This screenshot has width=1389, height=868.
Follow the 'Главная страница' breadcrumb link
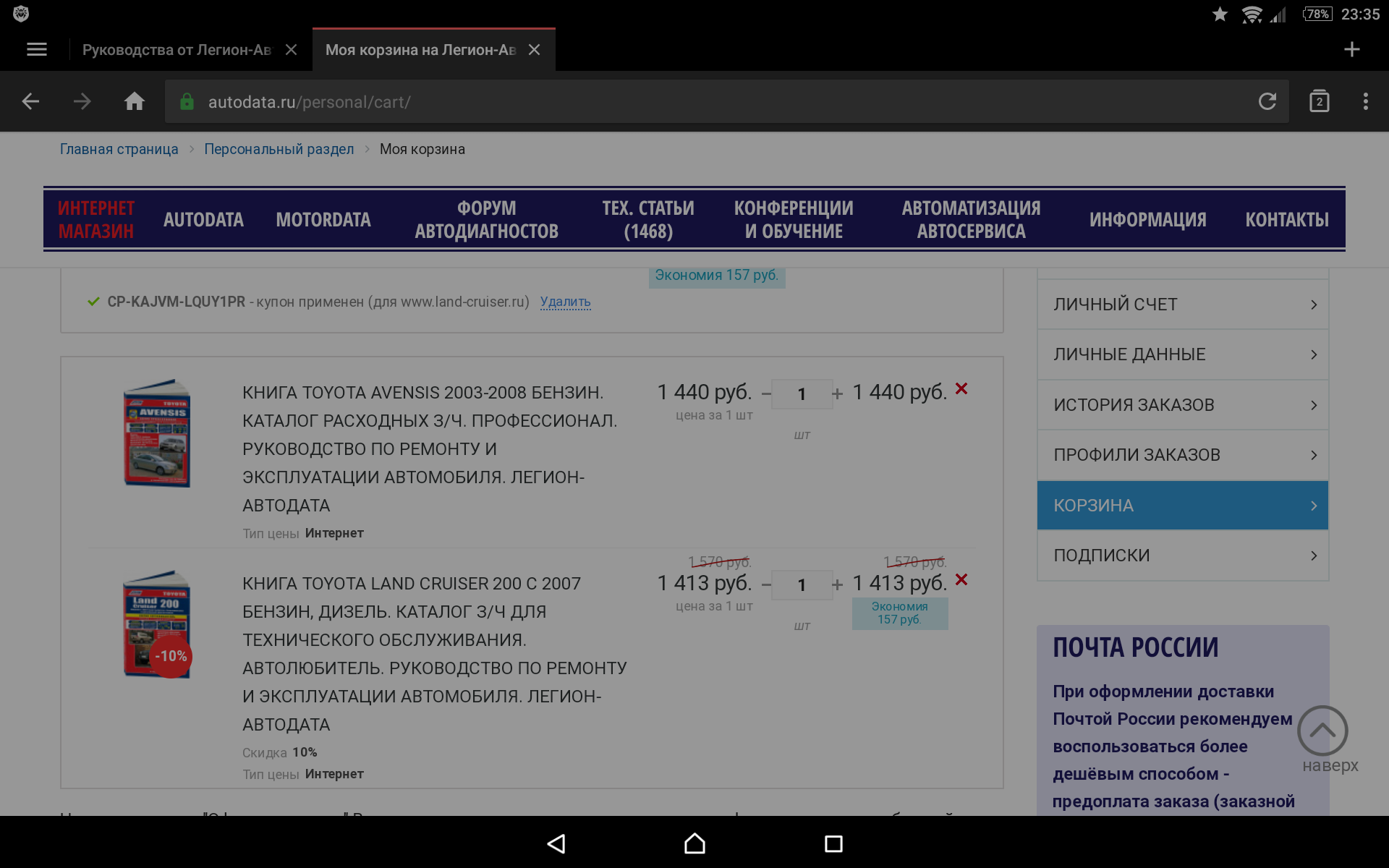pos(119,149)
